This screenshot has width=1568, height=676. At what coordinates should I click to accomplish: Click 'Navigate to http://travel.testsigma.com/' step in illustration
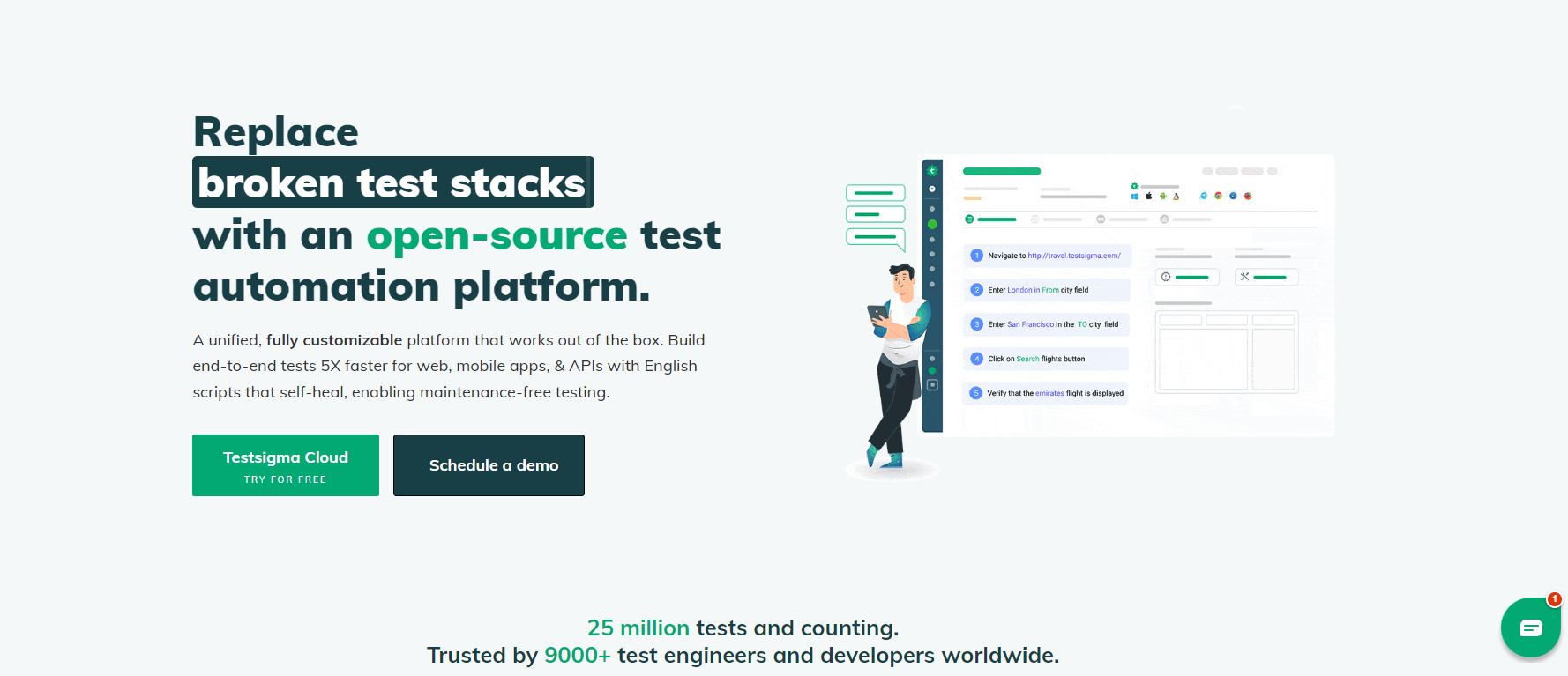point(1048,256)
